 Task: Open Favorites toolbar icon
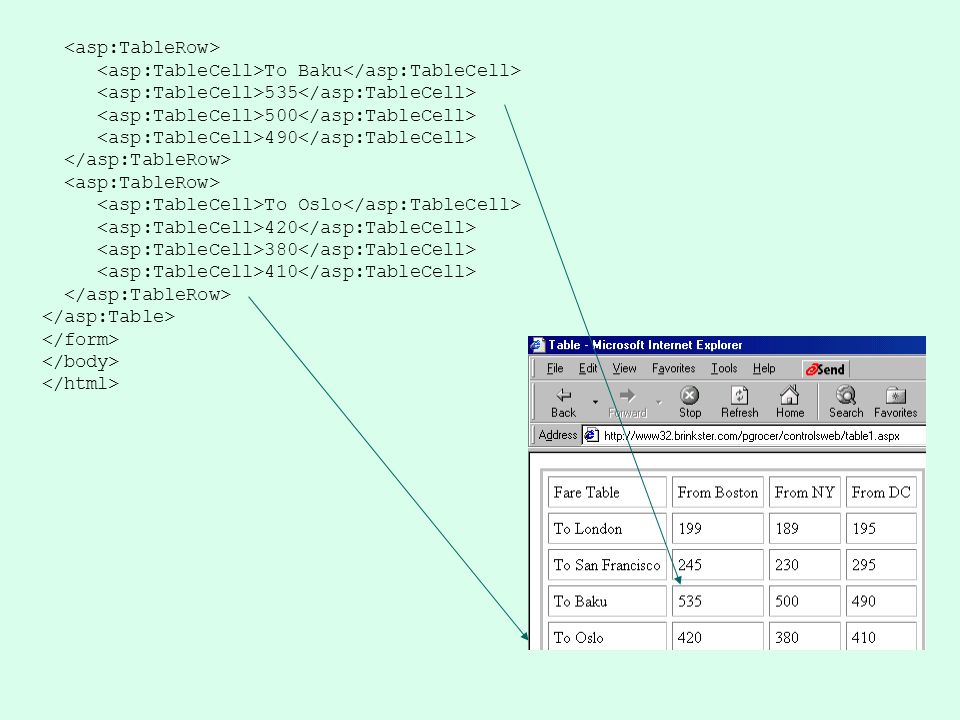(895, 396)
